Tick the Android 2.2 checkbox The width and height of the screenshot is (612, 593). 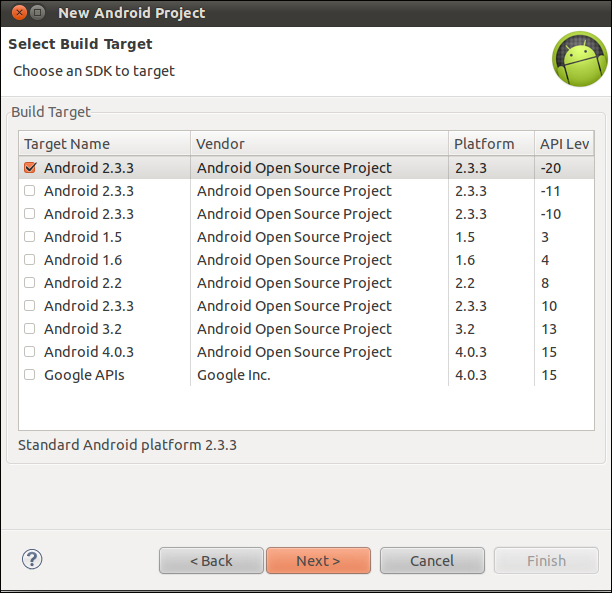30,283
